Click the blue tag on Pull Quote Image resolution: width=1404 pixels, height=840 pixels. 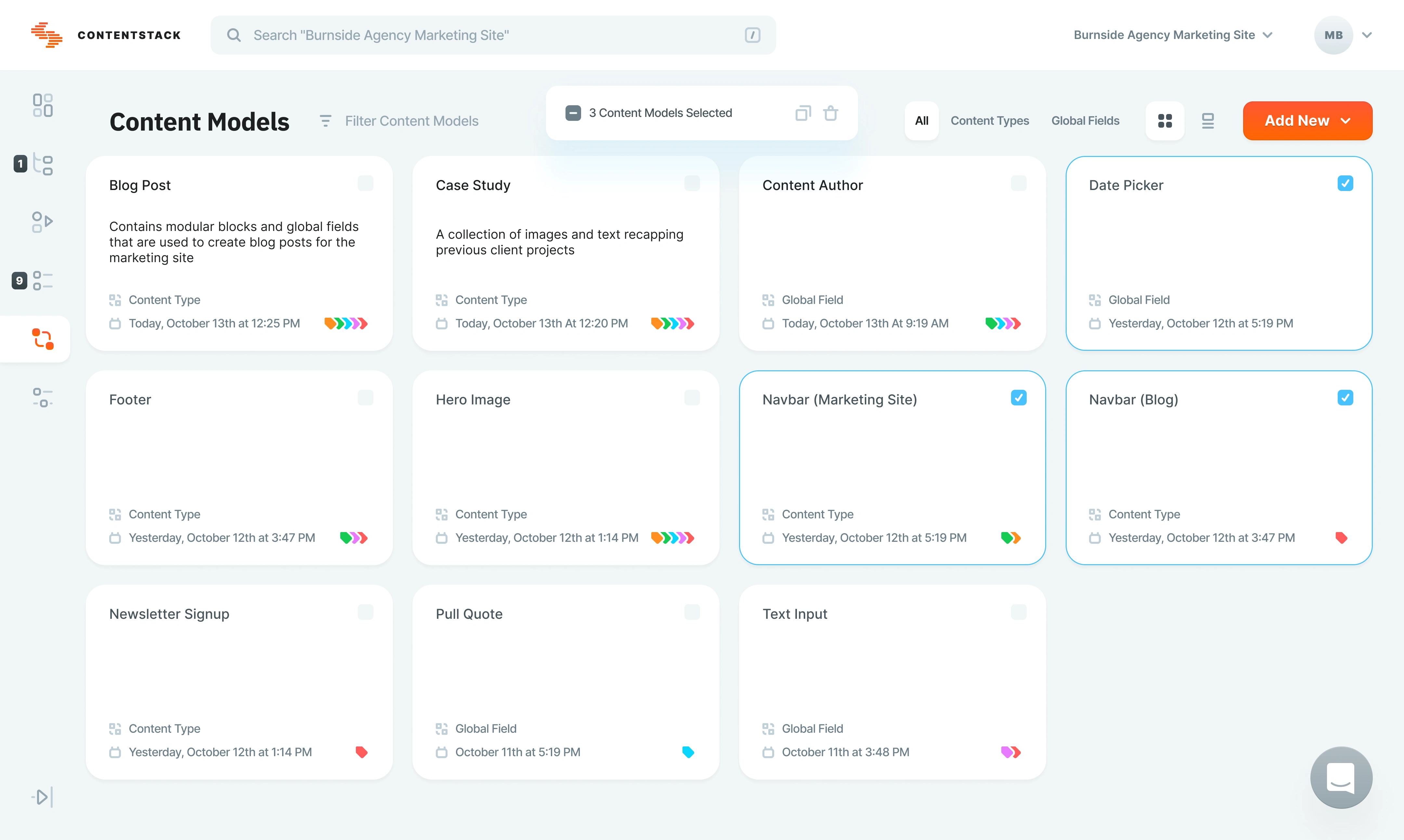[x=688, y=752]
